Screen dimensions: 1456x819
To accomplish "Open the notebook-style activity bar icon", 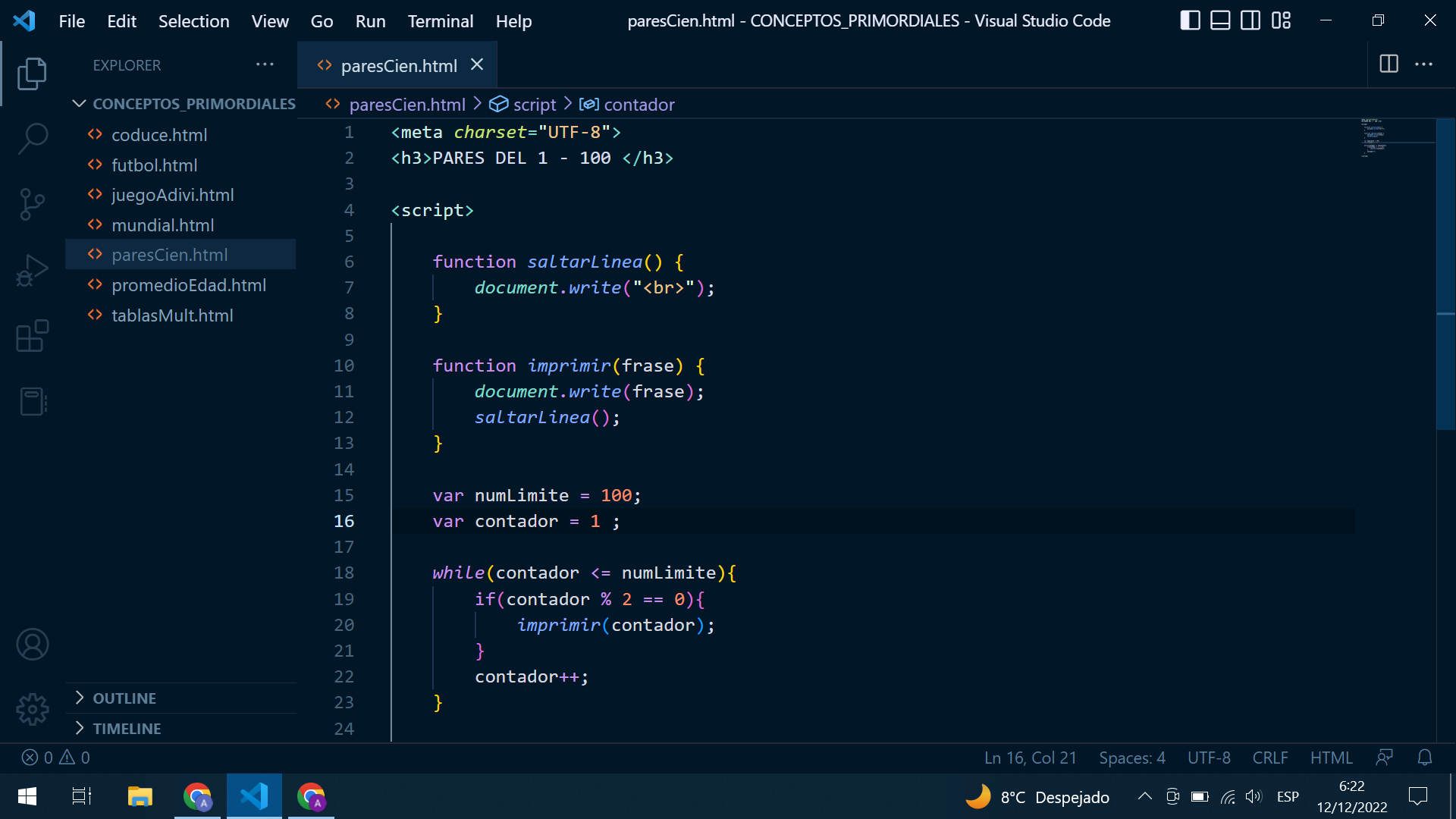I will [32, 401].
